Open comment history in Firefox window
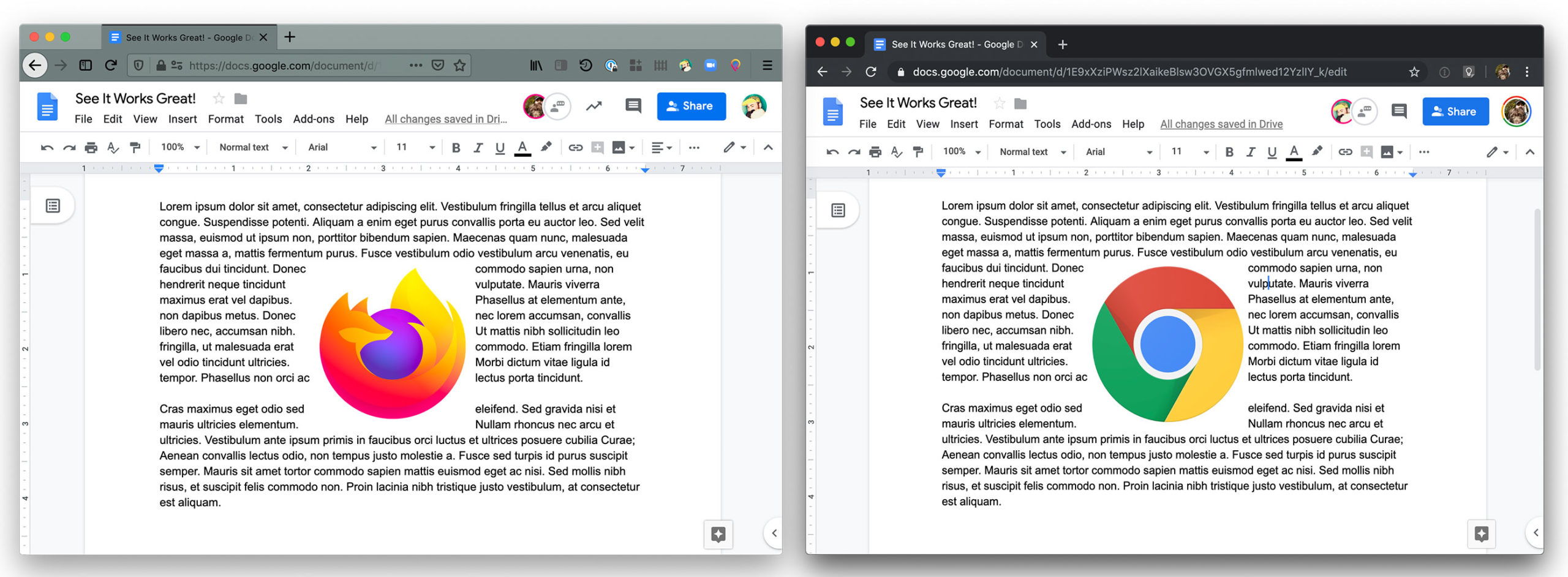The width and height of the screenshot is (1568, 577). click(633, 106)
